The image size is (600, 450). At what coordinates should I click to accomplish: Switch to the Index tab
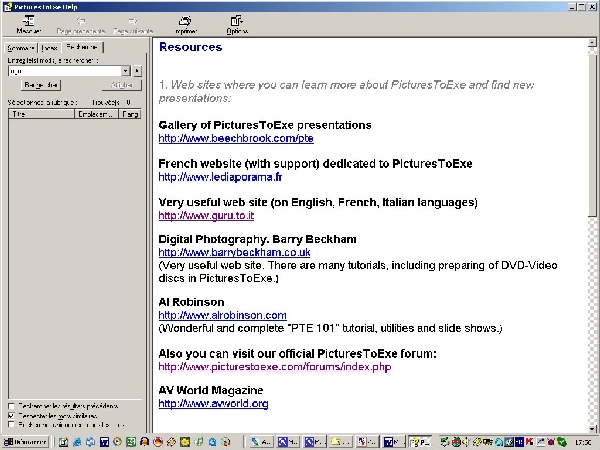[x=50, y=48]
